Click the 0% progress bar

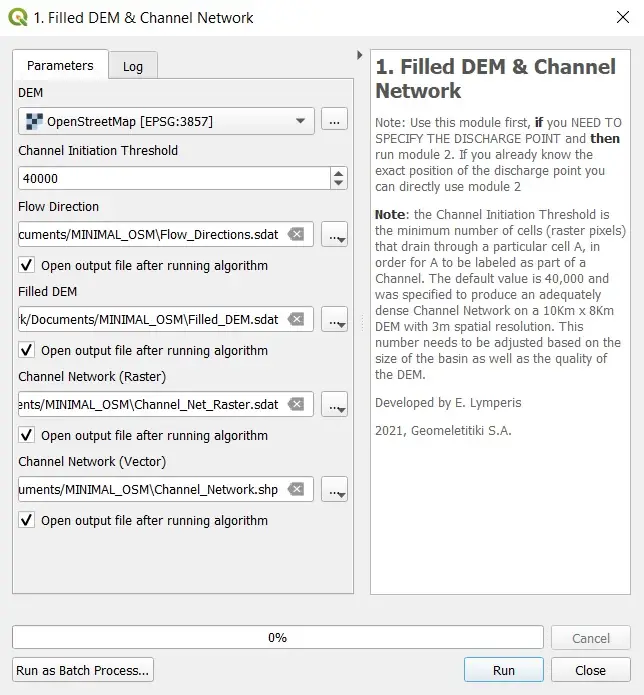(277, 637)
